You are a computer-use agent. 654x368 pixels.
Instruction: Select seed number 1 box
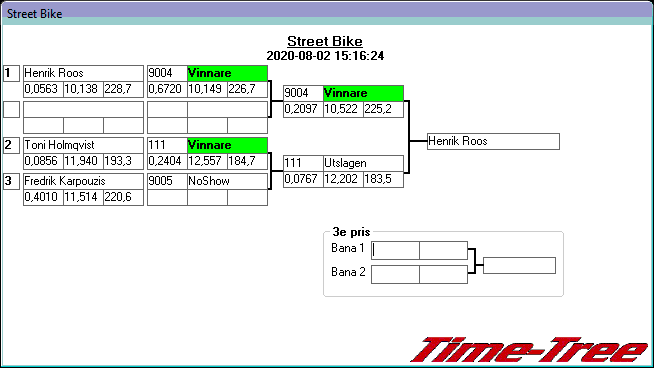(11, 73)
